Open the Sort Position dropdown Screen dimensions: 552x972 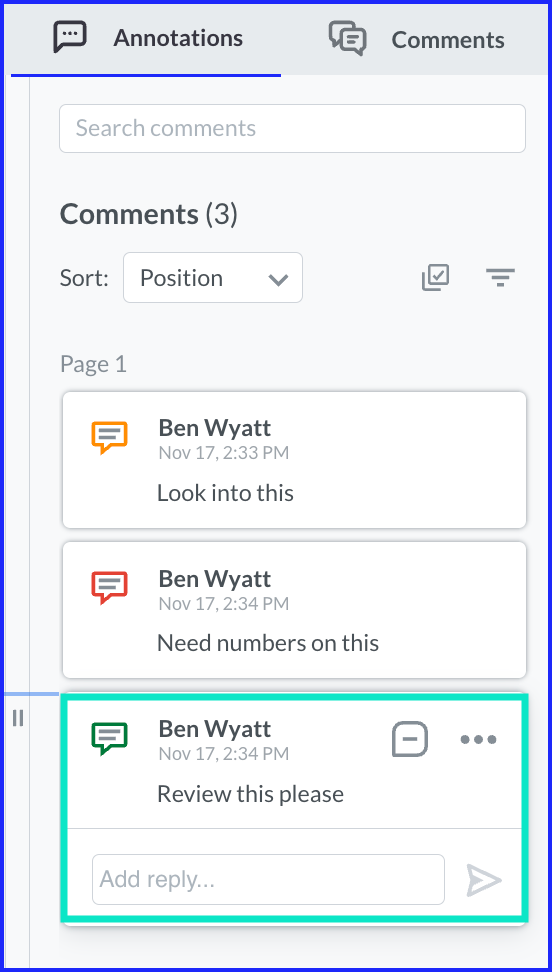[x=213, y=278]
